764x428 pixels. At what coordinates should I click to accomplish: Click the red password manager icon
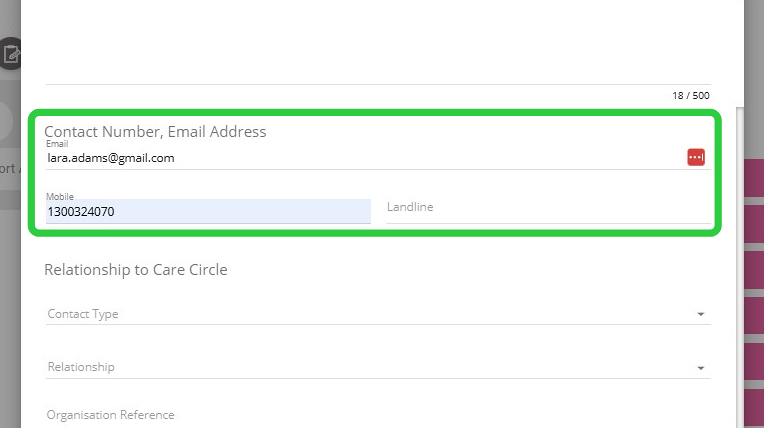coord(696,157)
